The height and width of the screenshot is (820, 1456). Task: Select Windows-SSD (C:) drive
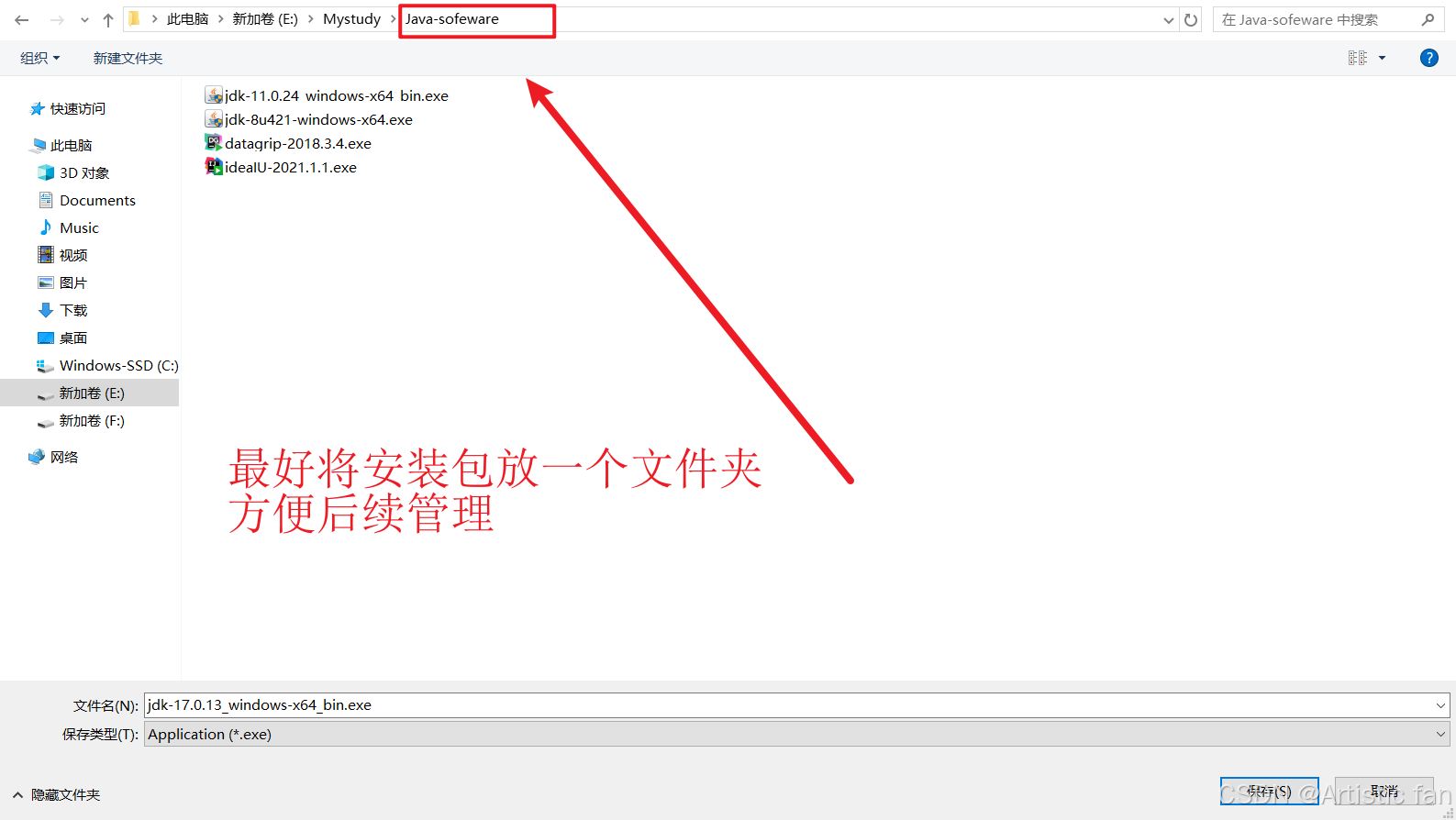[119, 365]
